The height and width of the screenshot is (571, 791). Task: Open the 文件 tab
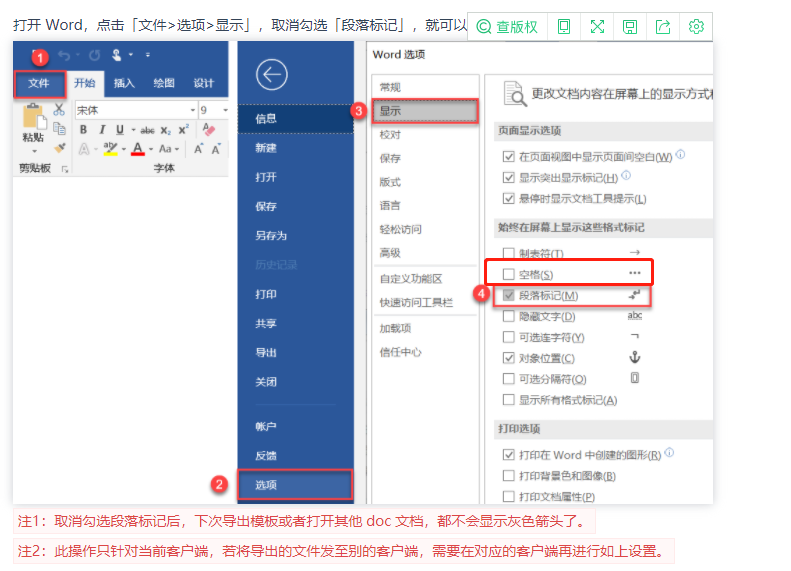pyautogui.click(x=39, y=83)
